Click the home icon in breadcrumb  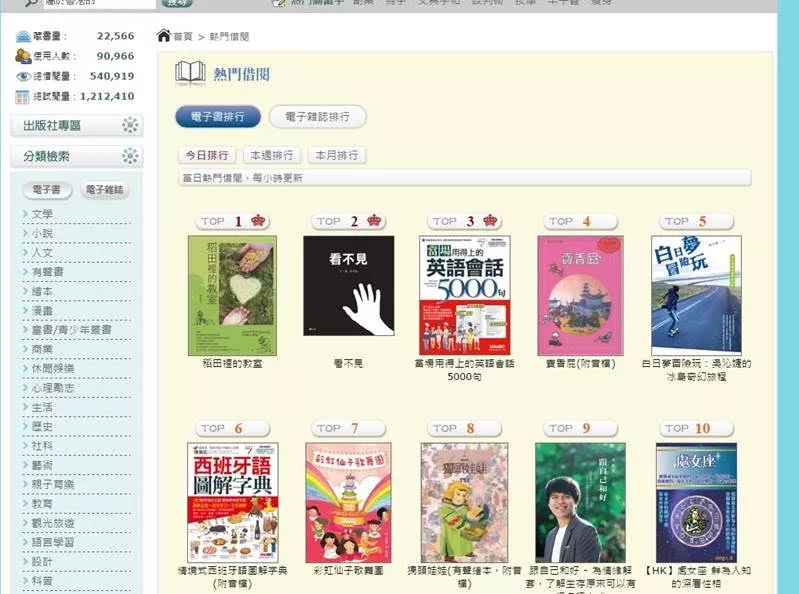pyautogui.click(x=164, y=36)
